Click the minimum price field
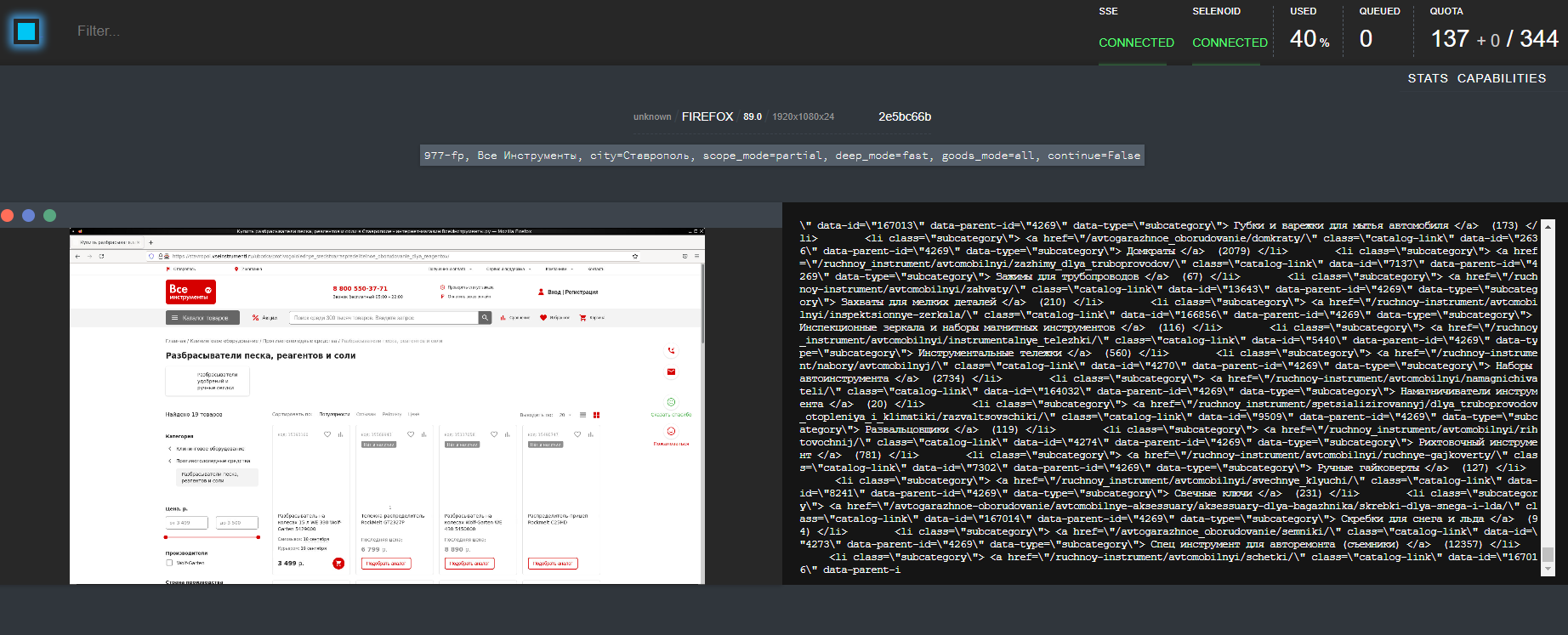Screen dimensions: 1568x635 (187, 523)
